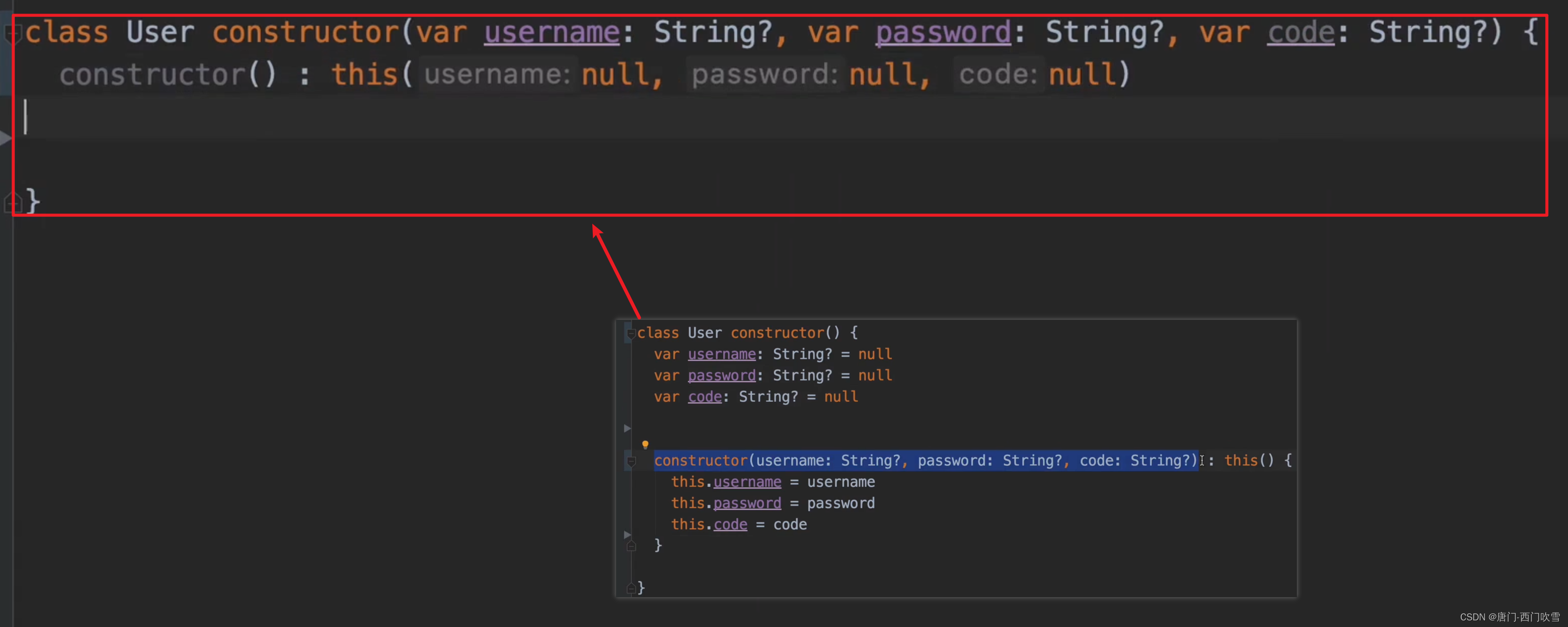Click the yellow lightbulb quick-fix icon
Screen dimensions: 1568x627
(x=645, y=445)
